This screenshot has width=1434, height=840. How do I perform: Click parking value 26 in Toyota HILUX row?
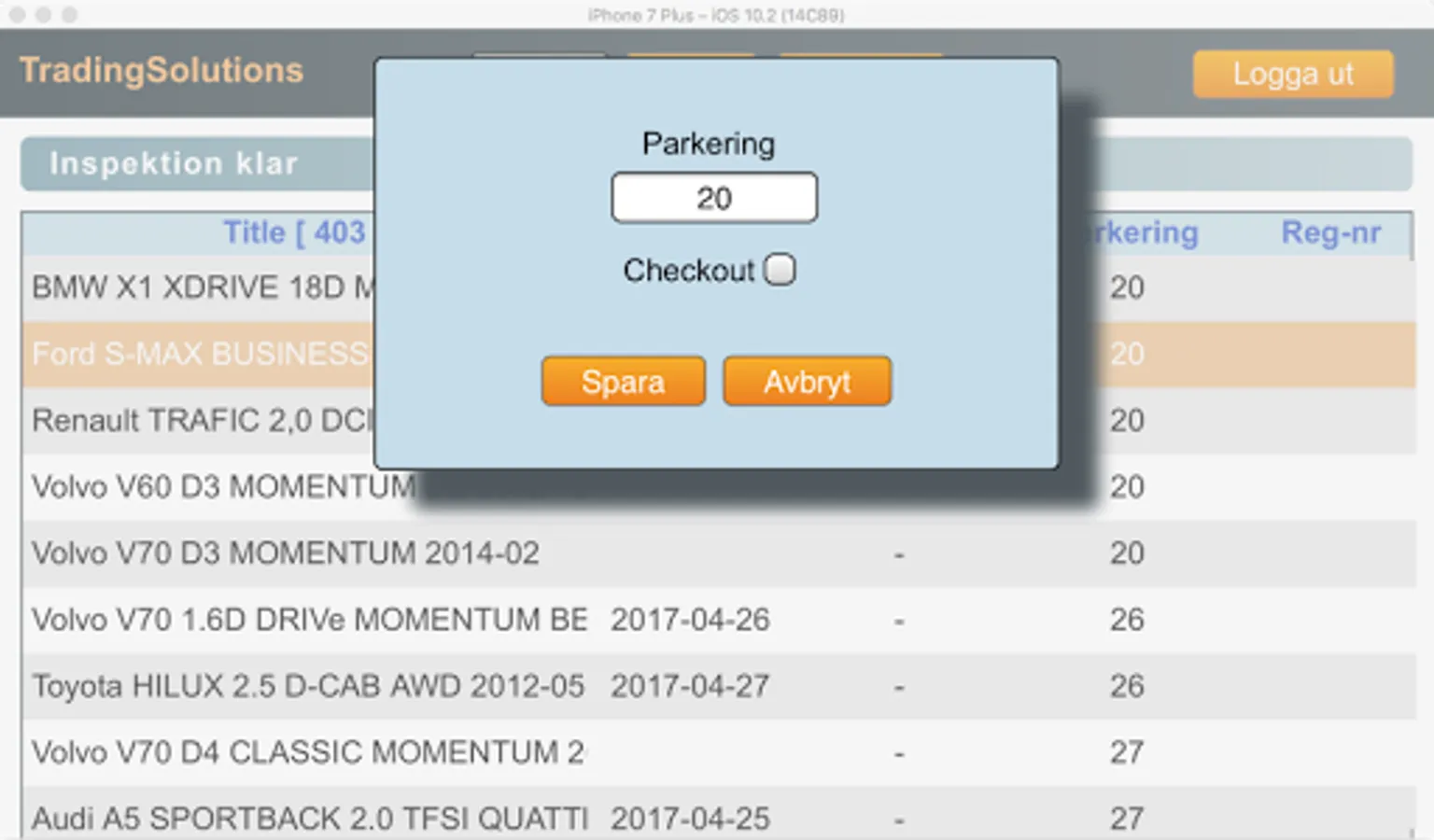pos(1127,686)
